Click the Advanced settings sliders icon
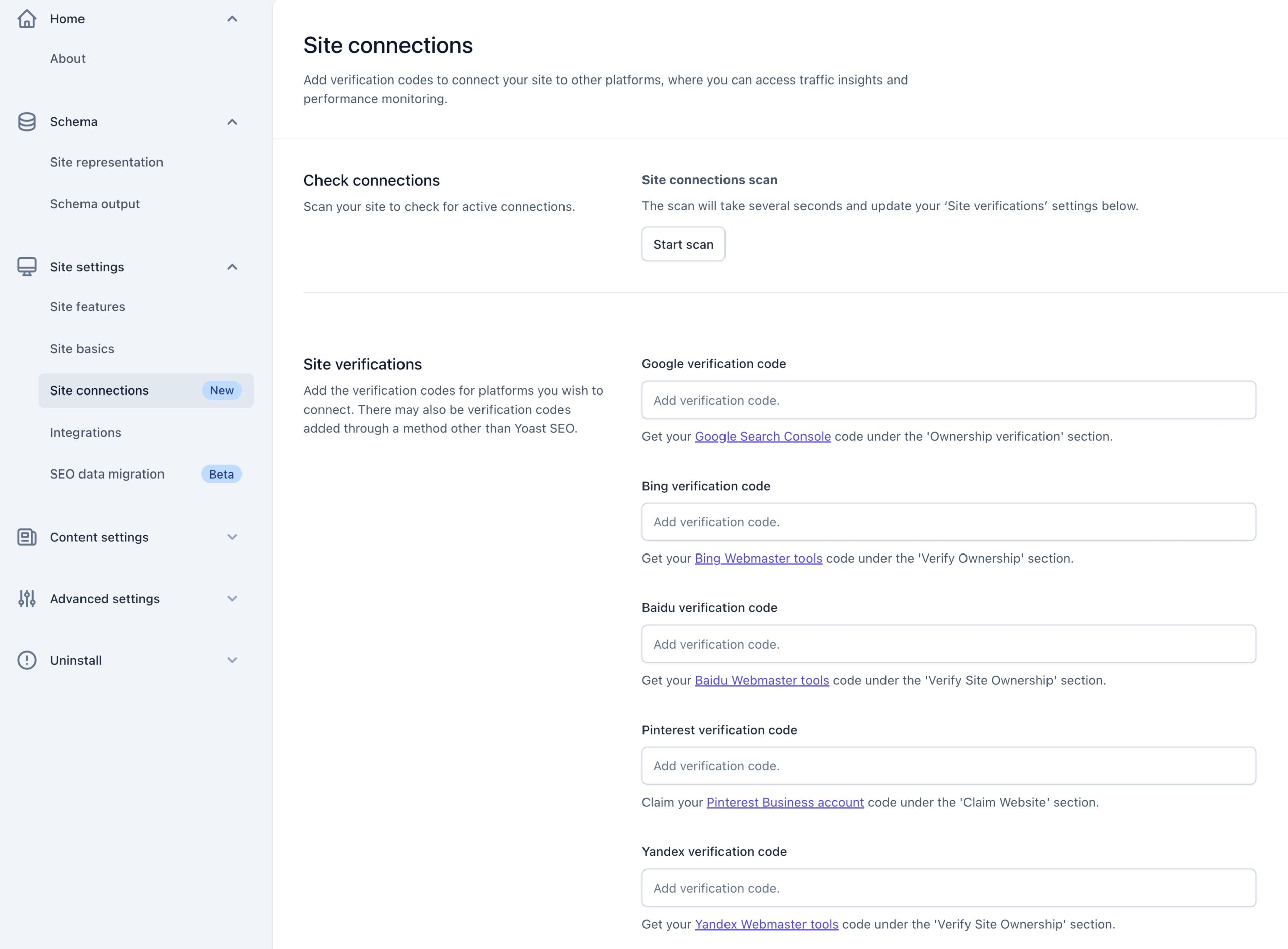 point(27,599)
